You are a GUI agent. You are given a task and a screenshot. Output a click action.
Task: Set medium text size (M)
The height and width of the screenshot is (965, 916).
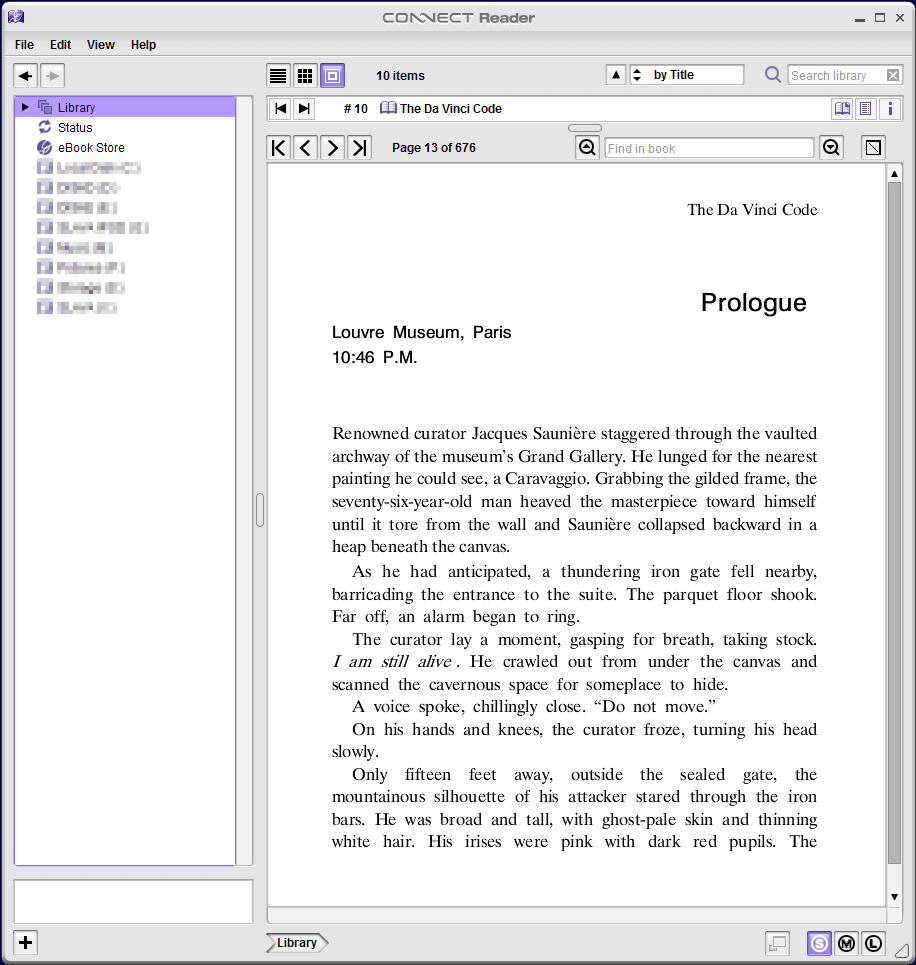846,943
